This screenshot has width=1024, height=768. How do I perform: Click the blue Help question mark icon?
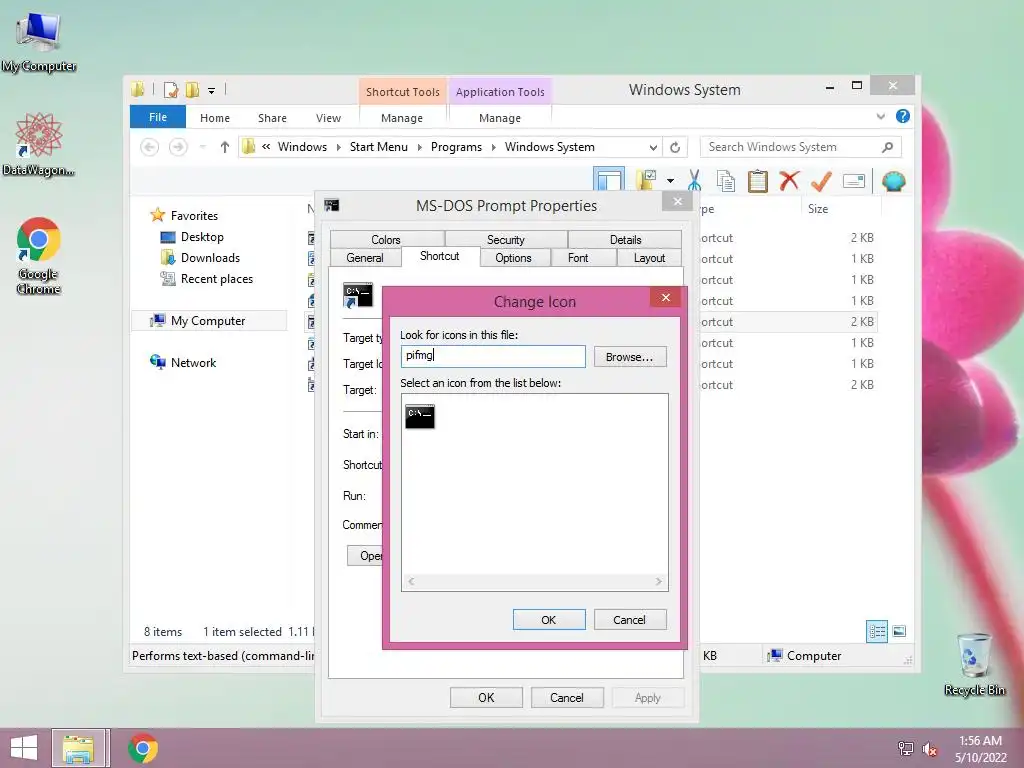coord(903,116)
